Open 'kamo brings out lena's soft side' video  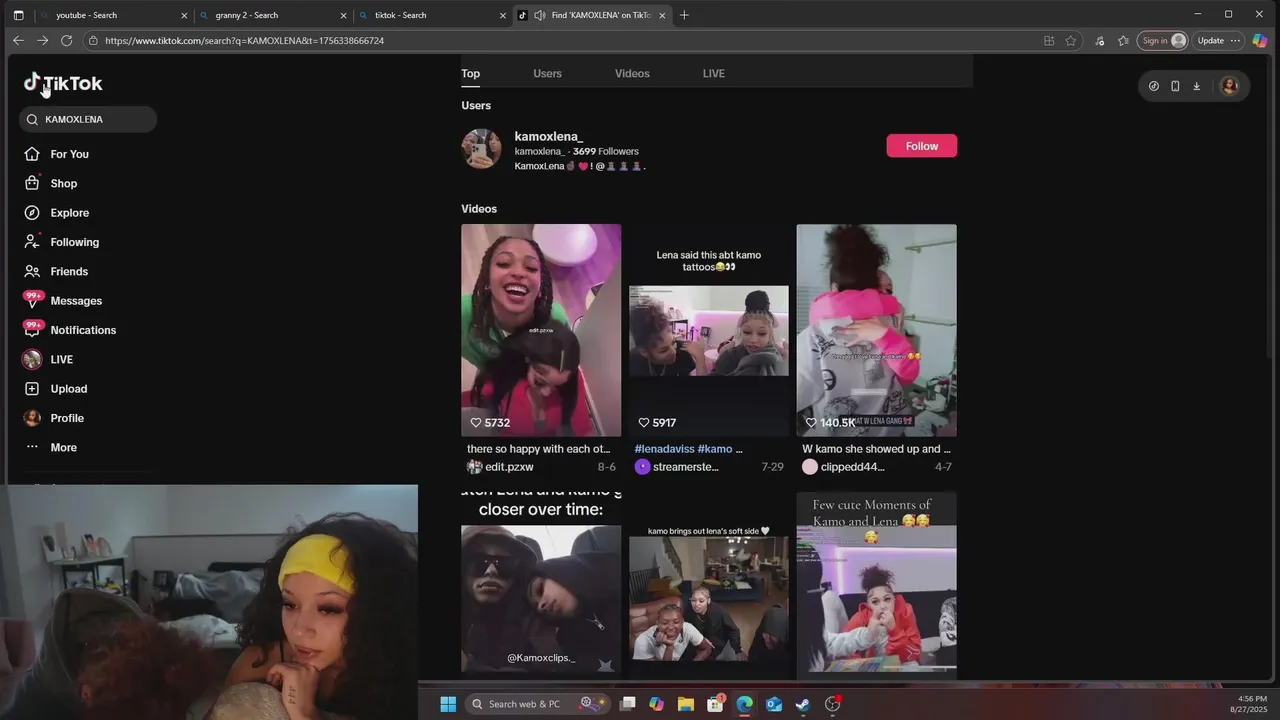point(709,583)
